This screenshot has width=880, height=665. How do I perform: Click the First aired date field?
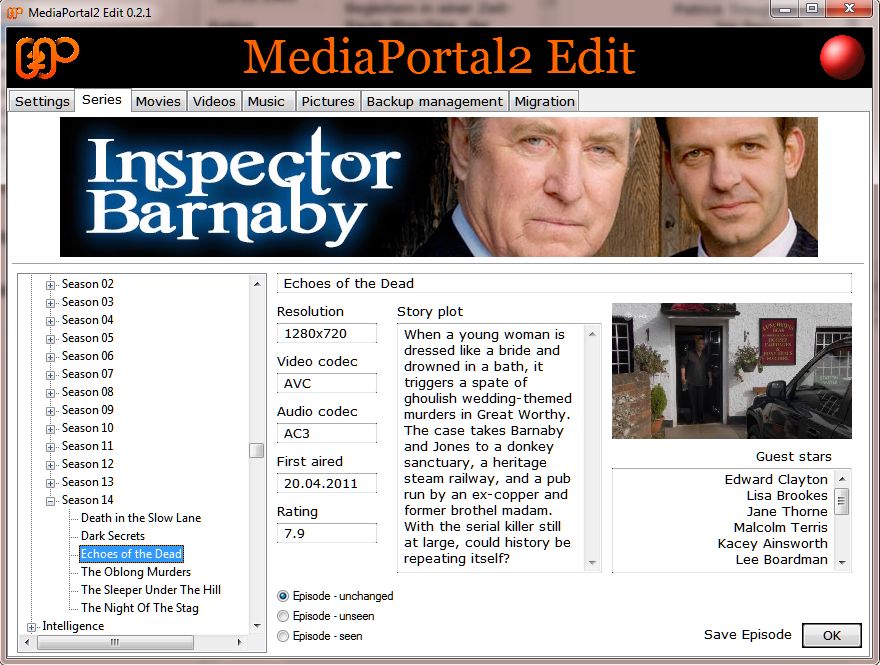click(x=327, y=483)
